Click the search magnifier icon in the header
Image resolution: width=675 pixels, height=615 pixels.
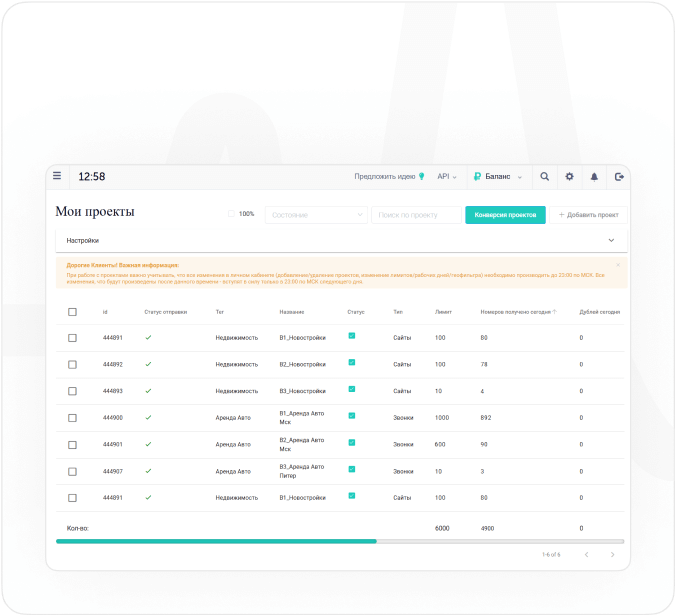click(545, 176)
